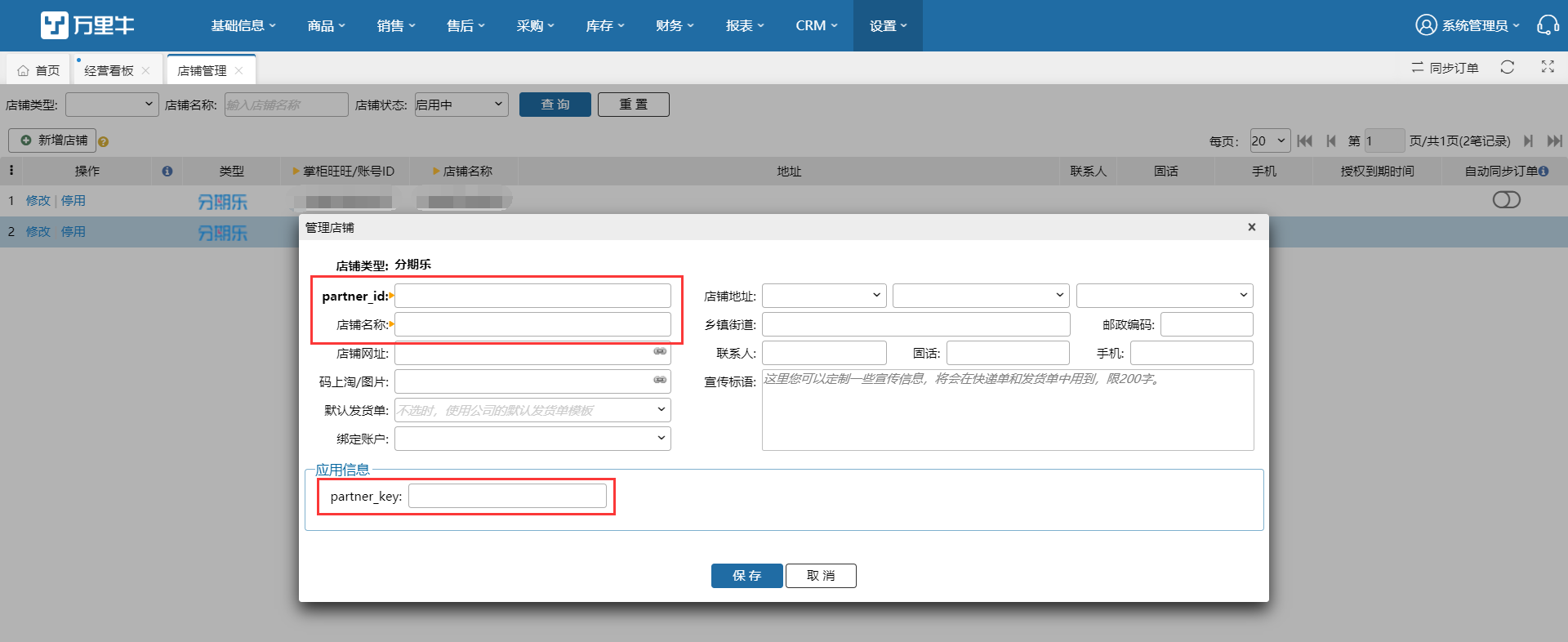The height and width of the screenshot is (642, 1568).
Task: Open city dropdown for 店铺地址
Action: 981,295
